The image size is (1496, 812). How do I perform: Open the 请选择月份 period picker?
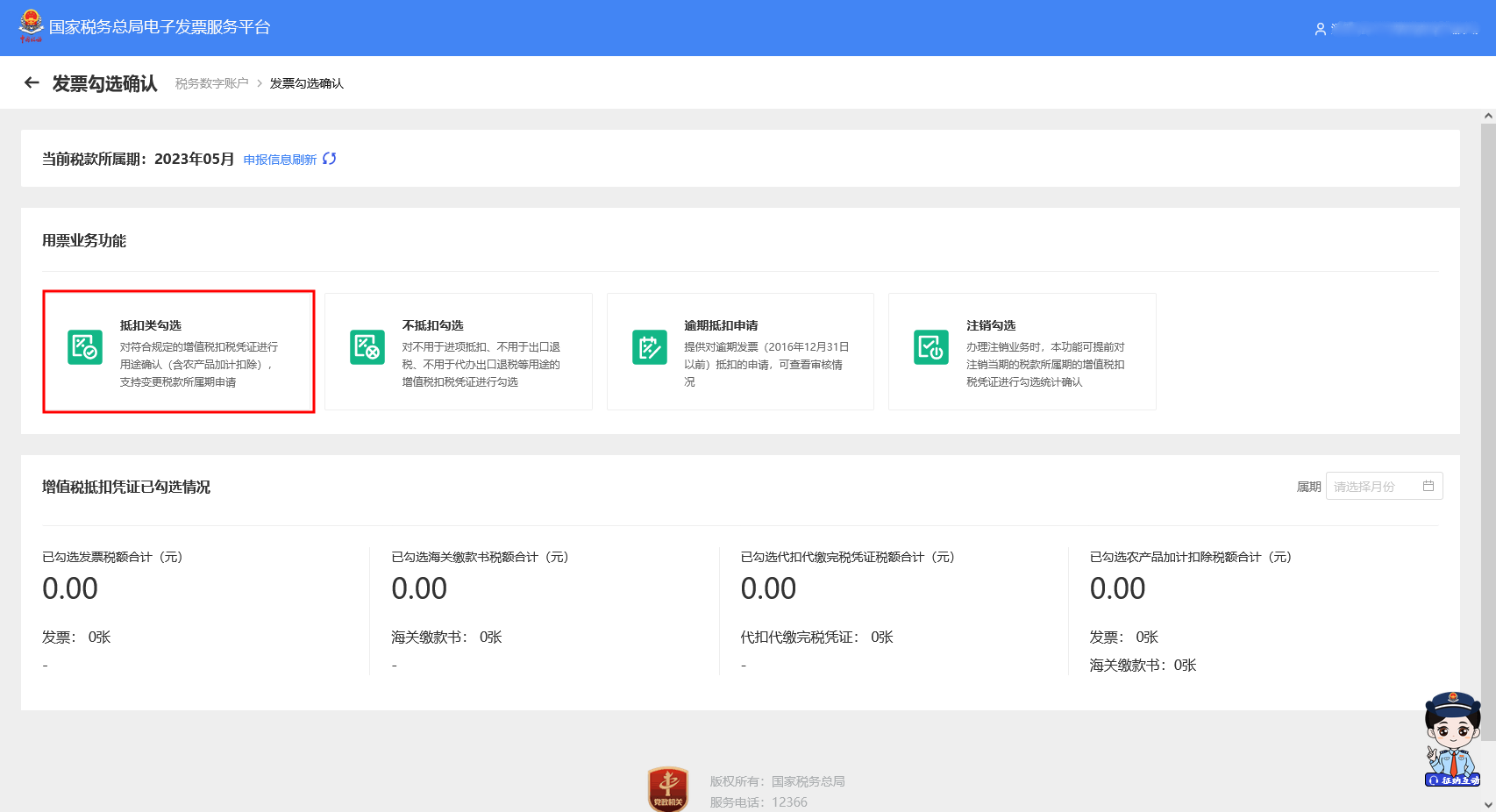tap(1384, 486)
